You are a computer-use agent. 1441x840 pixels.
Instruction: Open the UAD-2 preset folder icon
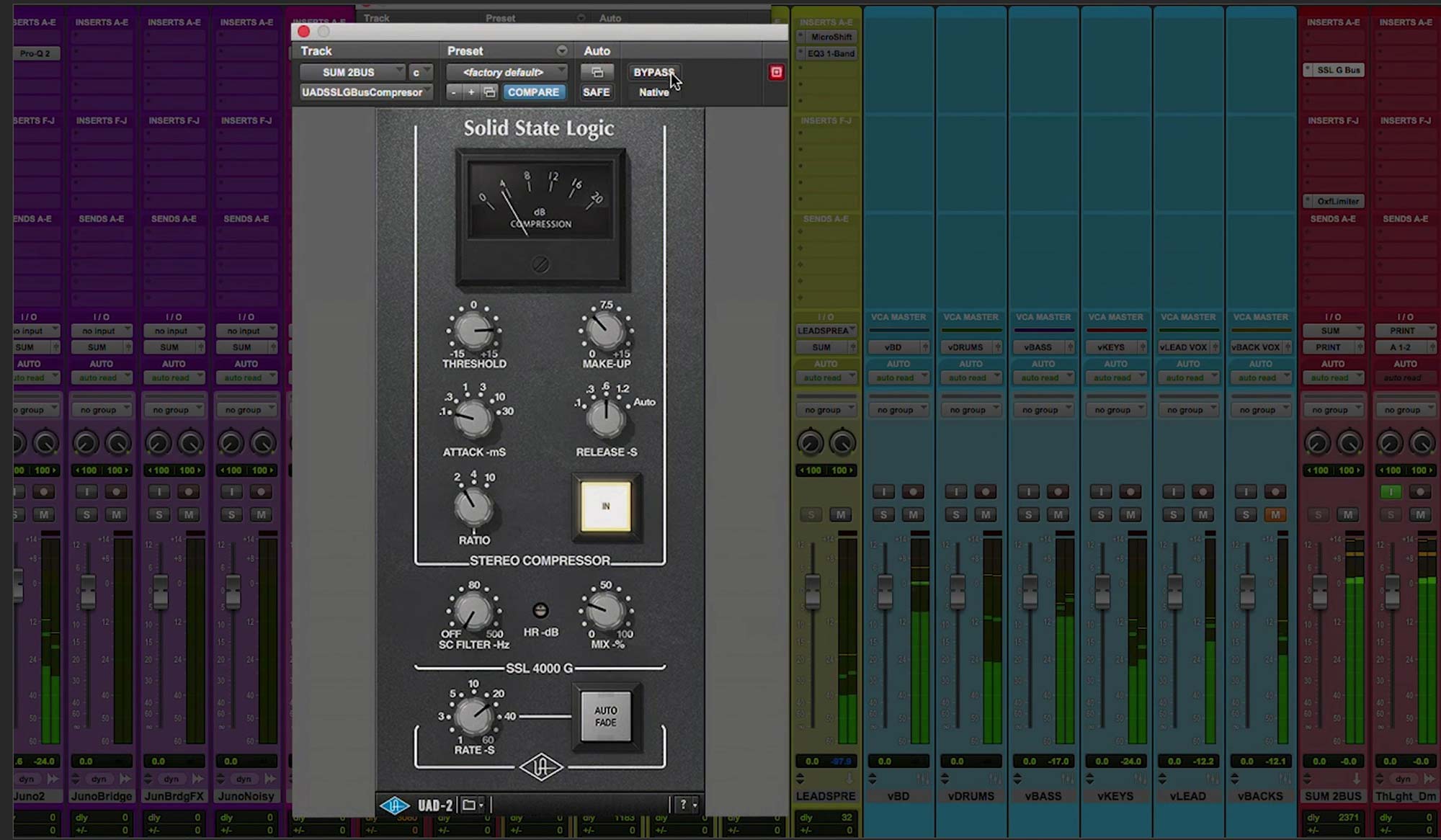(x=470, y=805)
